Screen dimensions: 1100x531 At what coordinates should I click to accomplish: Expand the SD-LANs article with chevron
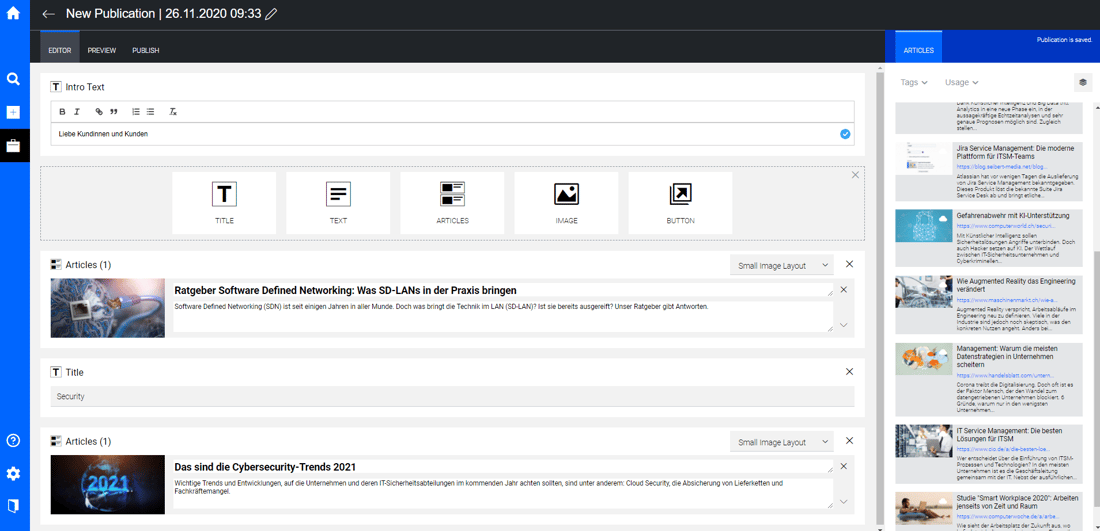coord(843,325)
